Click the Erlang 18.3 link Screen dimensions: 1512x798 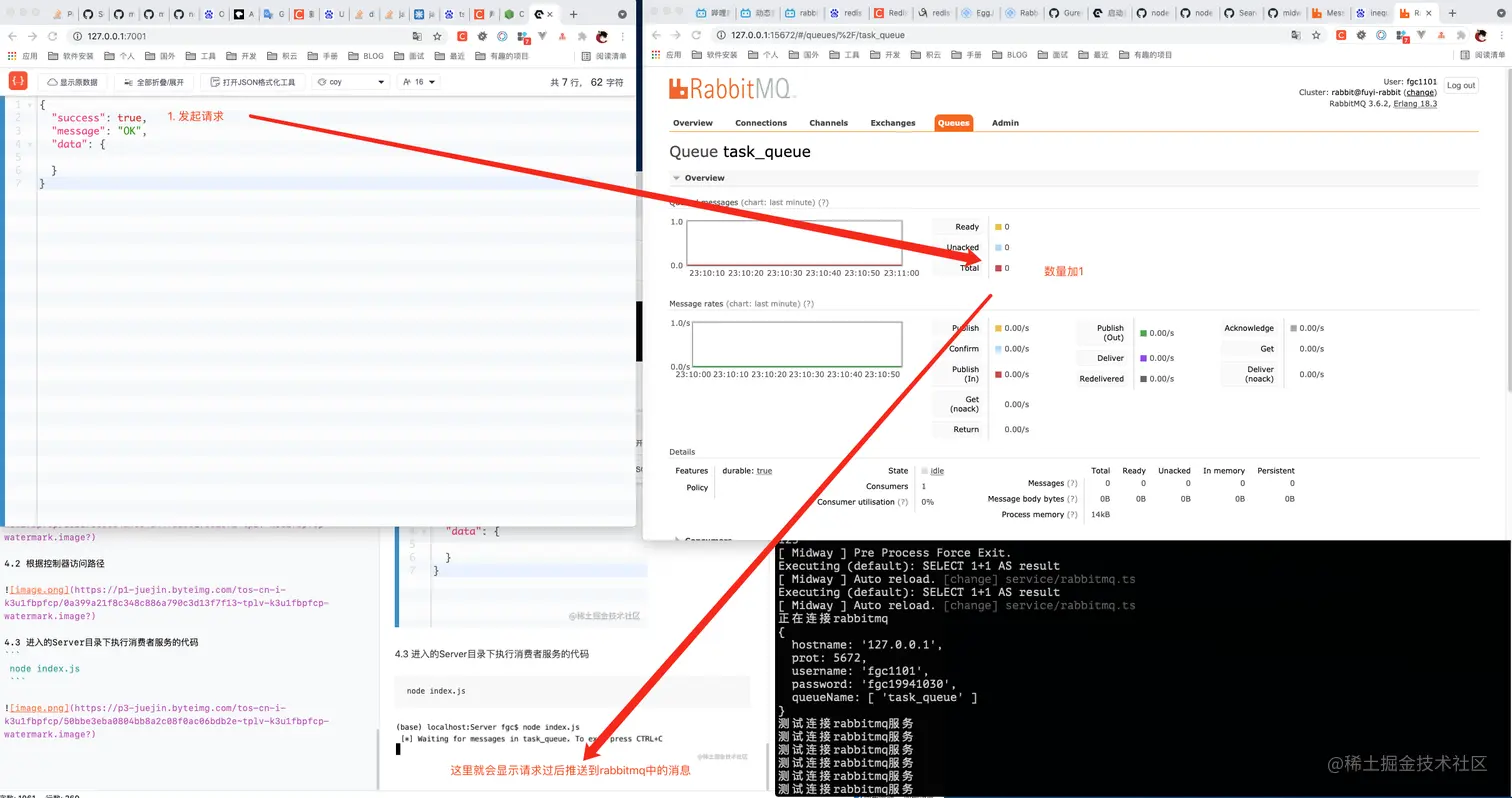tap(1415, 103)
